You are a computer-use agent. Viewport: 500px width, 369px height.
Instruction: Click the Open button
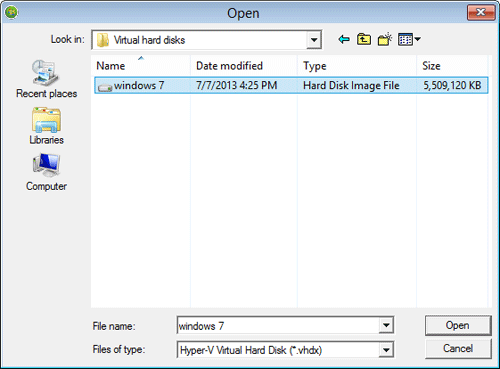click(x=458, y=325)
